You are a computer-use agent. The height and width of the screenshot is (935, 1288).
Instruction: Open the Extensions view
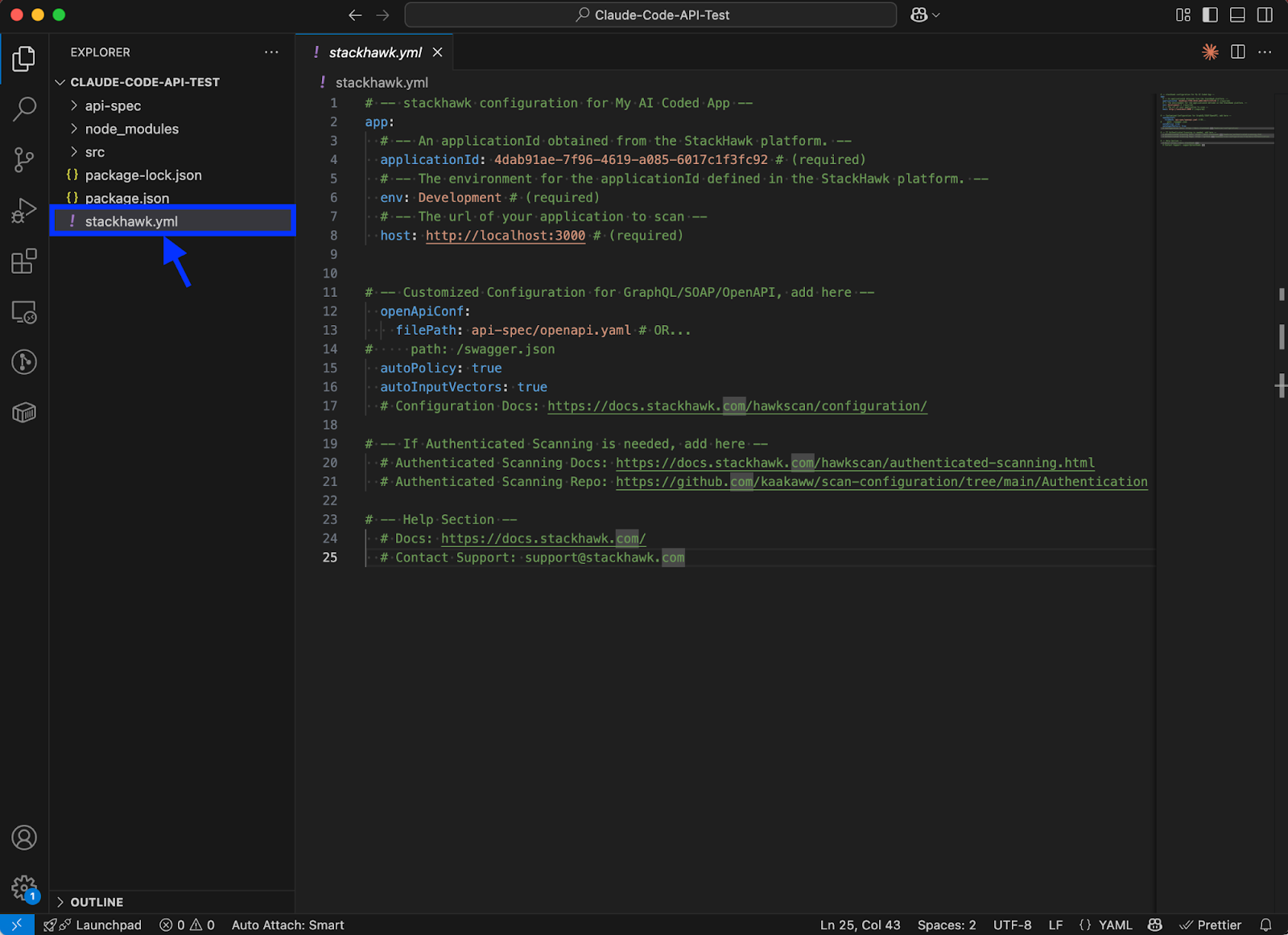24,261
